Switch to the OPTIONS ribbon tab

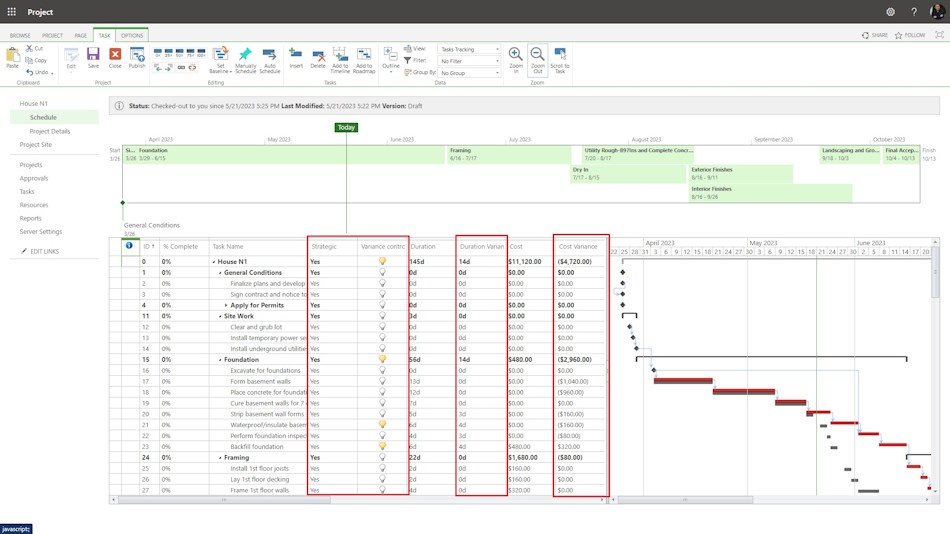132,35
